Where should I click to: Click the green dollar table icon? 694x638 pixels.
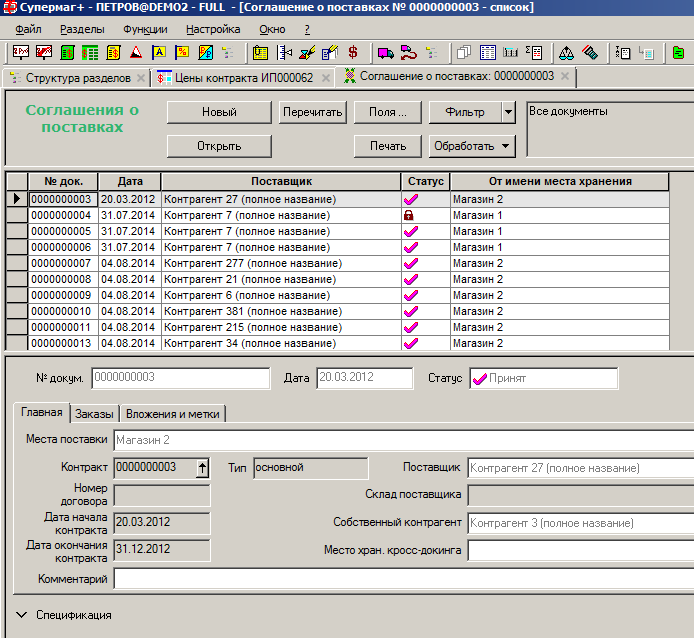coord(90,53)
